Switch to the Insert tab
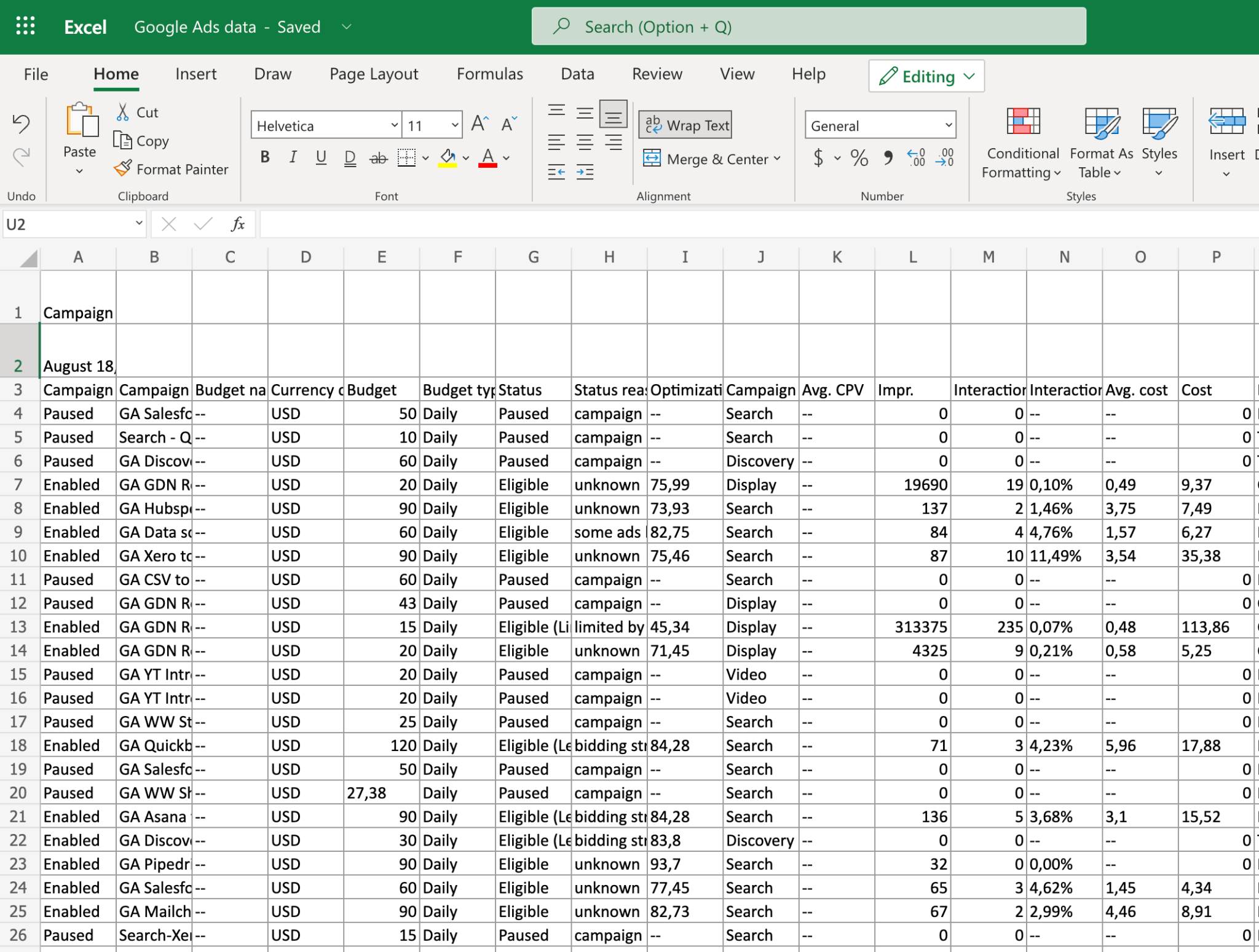Screen dimensions: 1259x952 point(195,74)
